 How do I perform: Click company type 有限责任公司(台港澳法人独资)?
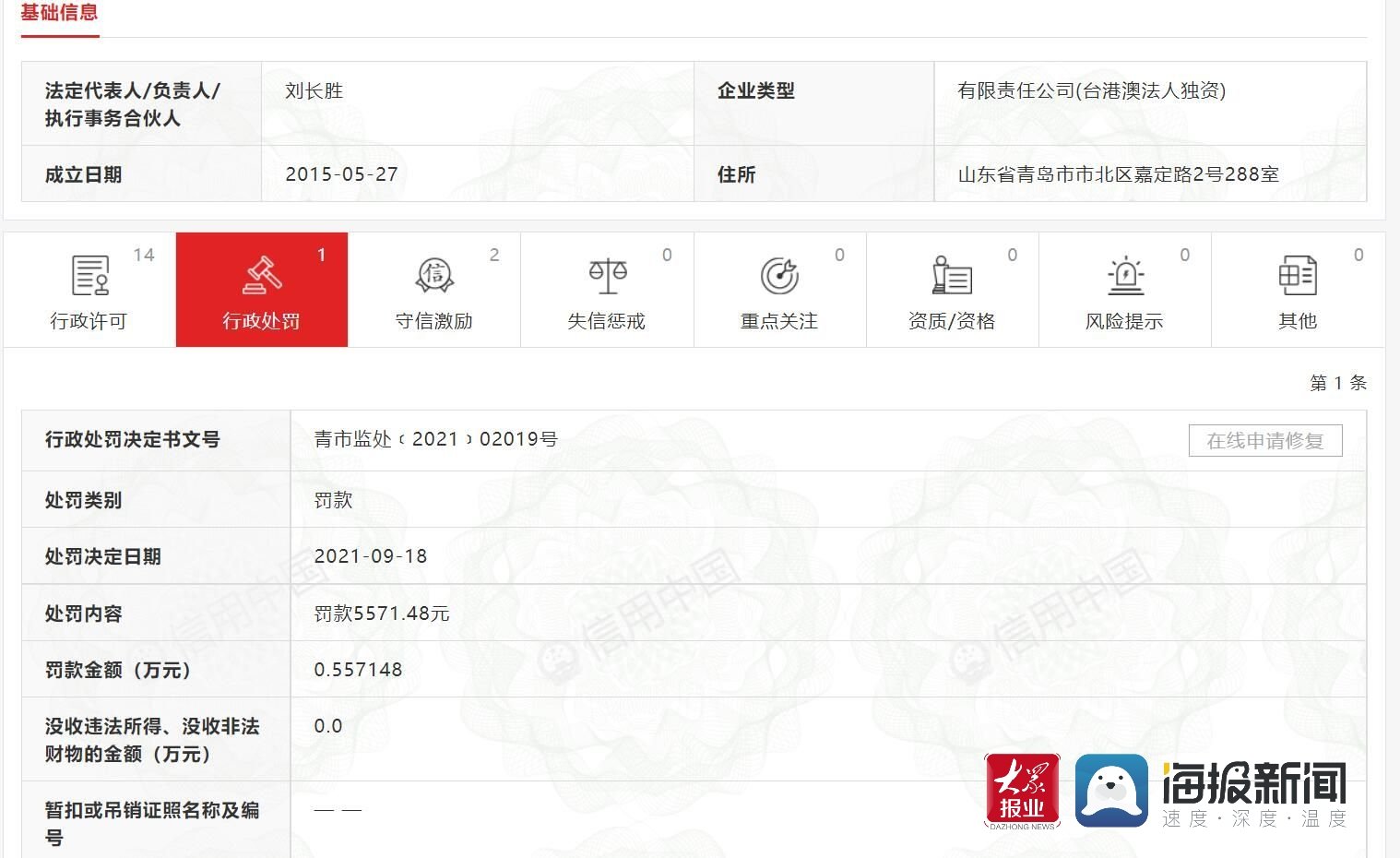click(x=1092, y=90)
